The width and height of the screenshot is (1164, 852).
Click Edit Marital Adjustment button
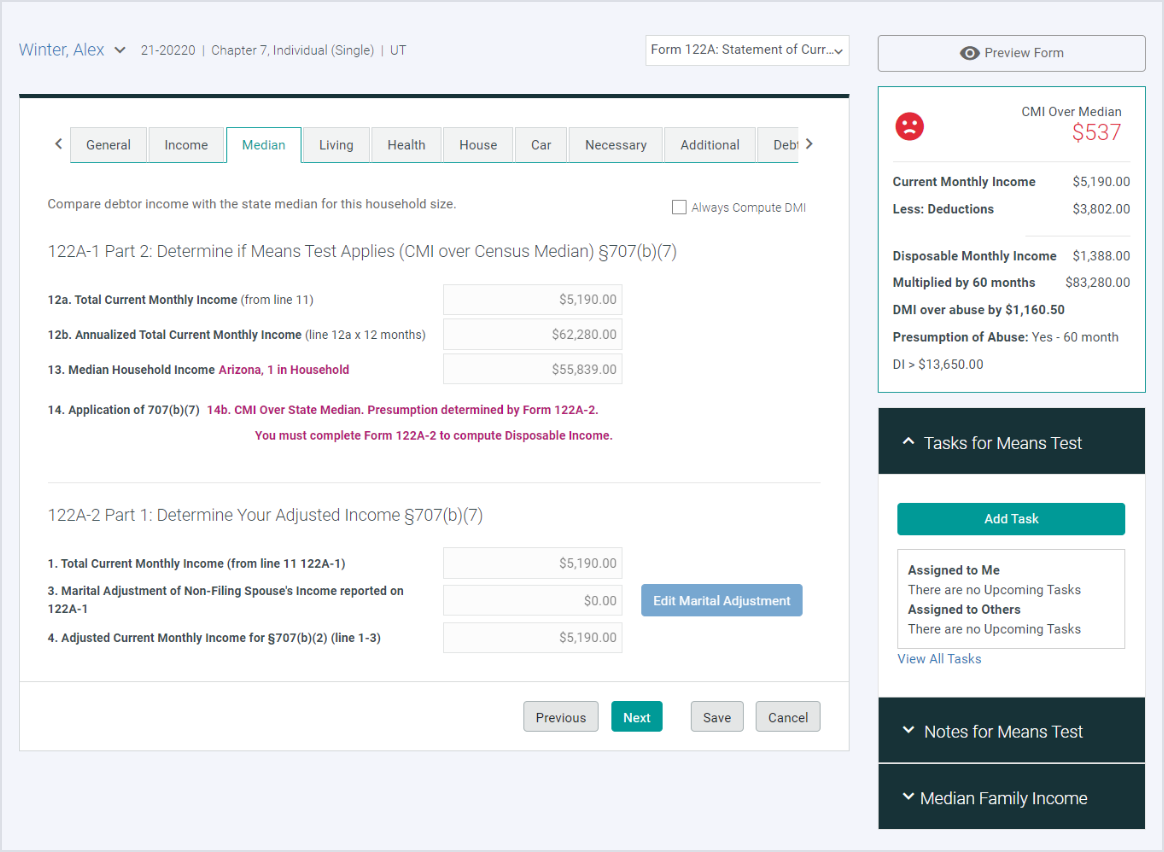(721, 601)
